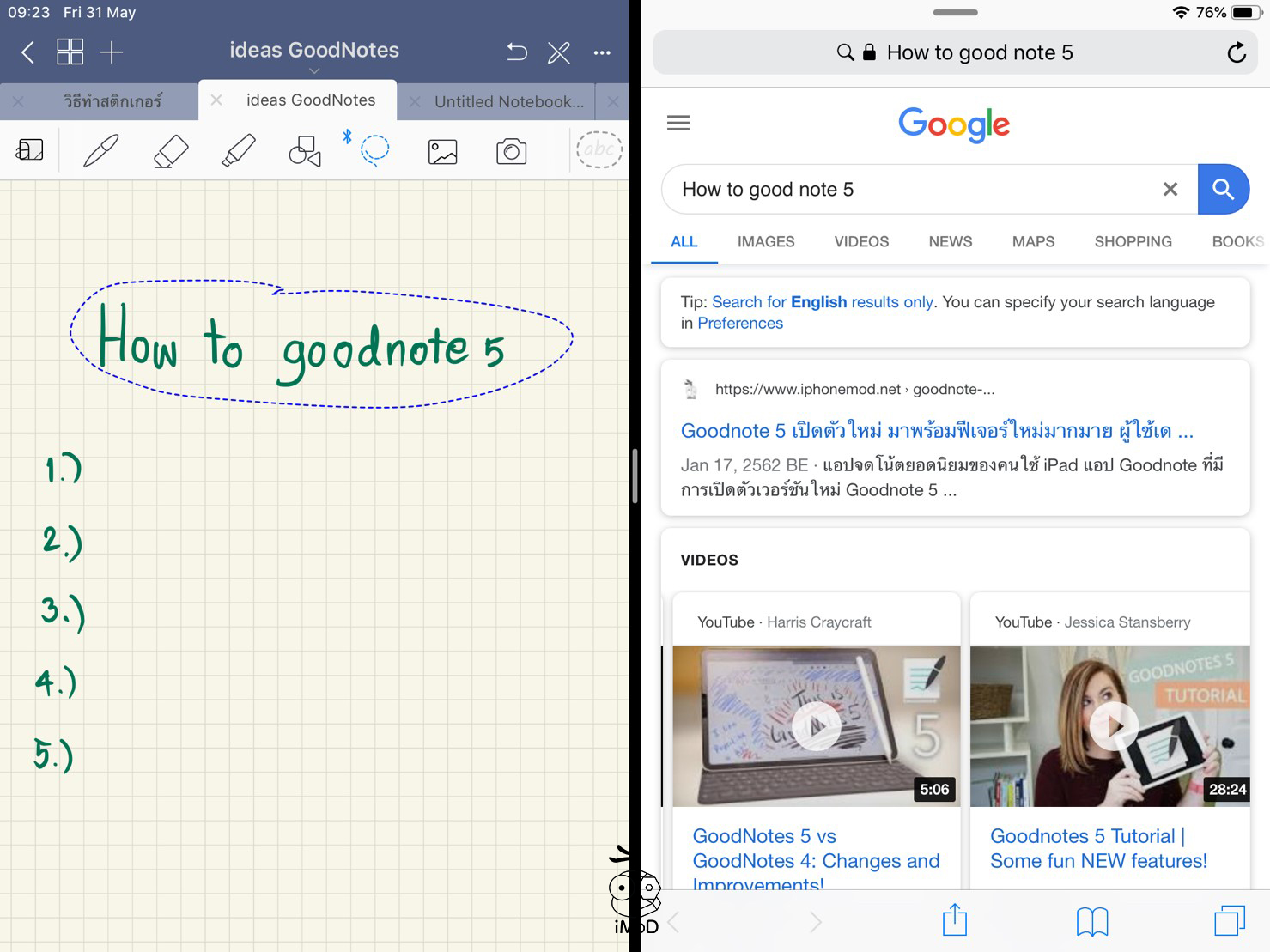
Task: Tap the Camera tool icon
Action: (511, 152)
